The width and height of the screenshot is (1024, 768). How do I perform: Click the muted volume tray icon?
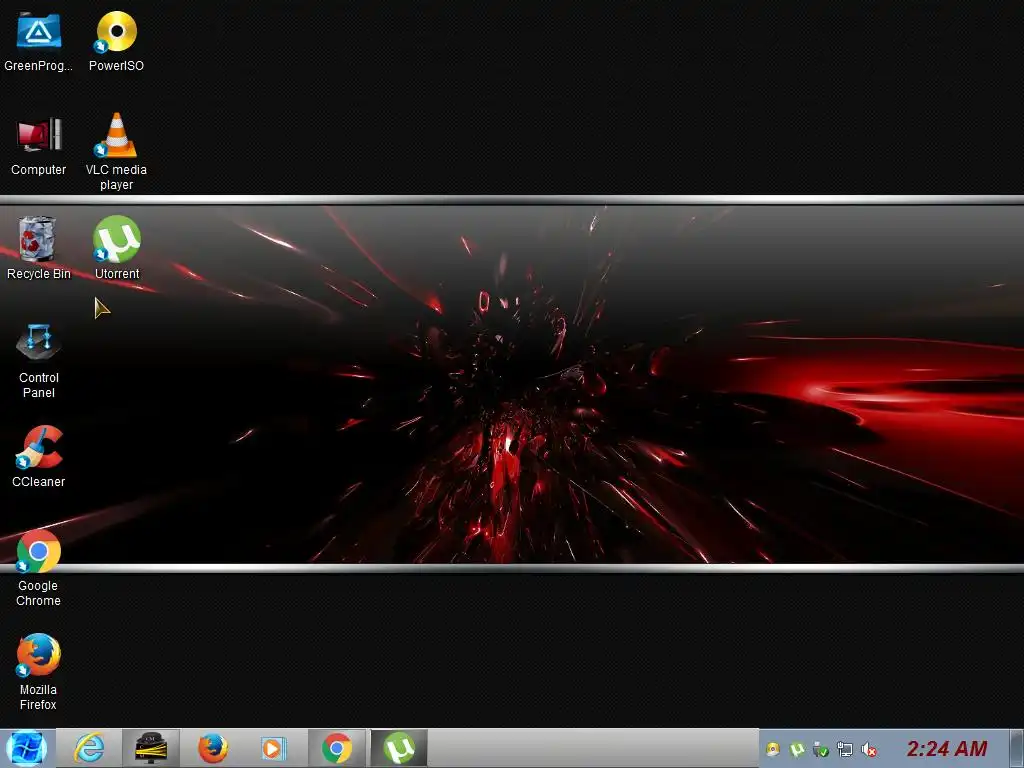869,749
